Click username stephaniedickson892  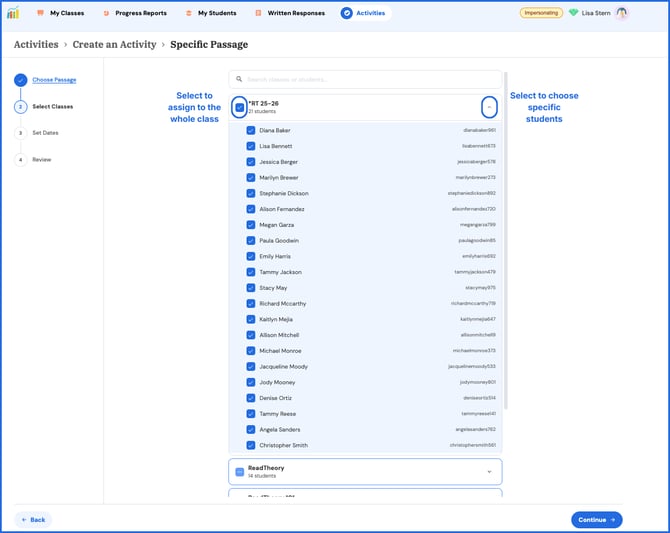472,193
